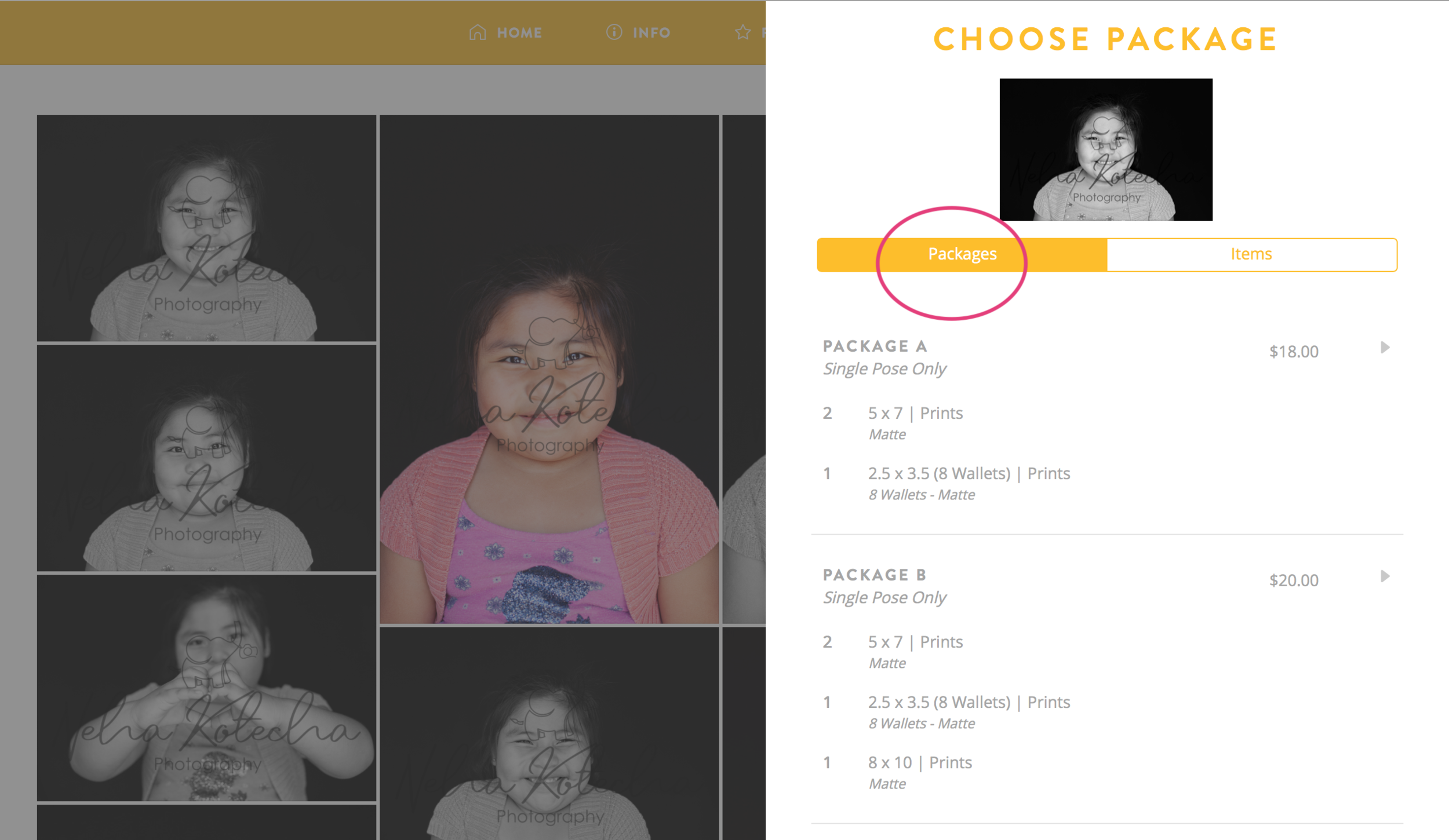Viewport: 1449px width, 840px height.
Task: Click the selected photo preview under Choose Package
Action: 1105,149
